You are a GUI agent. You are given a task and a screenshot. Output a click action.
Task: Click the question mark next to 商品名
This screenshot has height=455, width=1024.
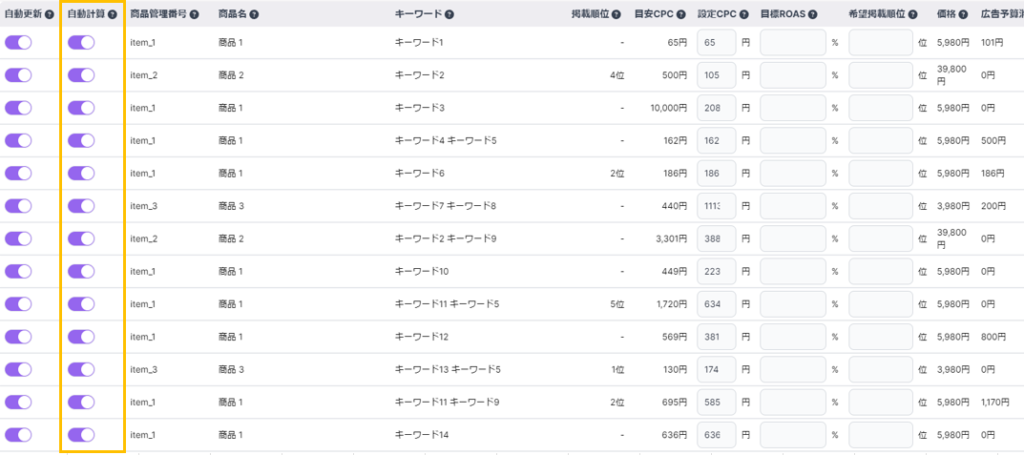(254, 15)
